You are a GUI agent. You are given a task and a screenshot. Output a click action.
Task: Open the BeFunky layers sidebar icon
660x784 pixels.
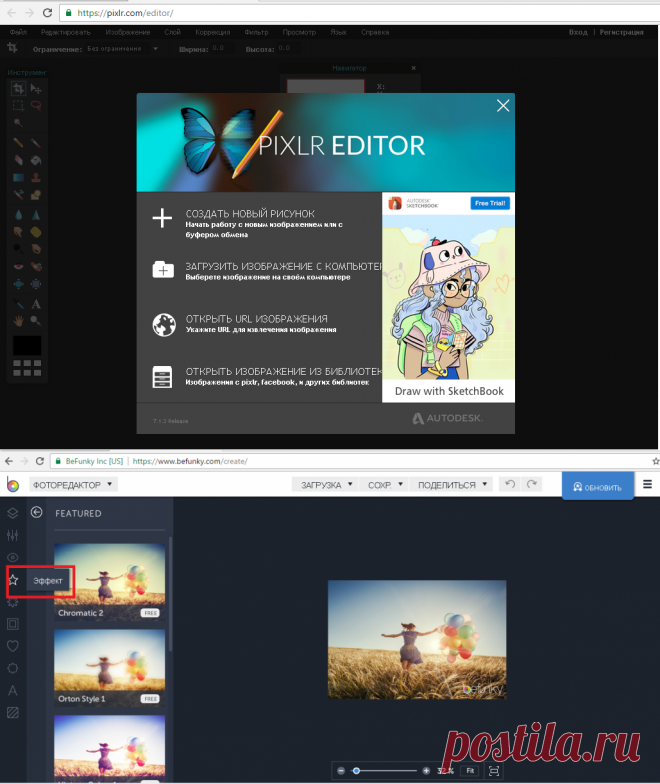(x=12, y=513)
